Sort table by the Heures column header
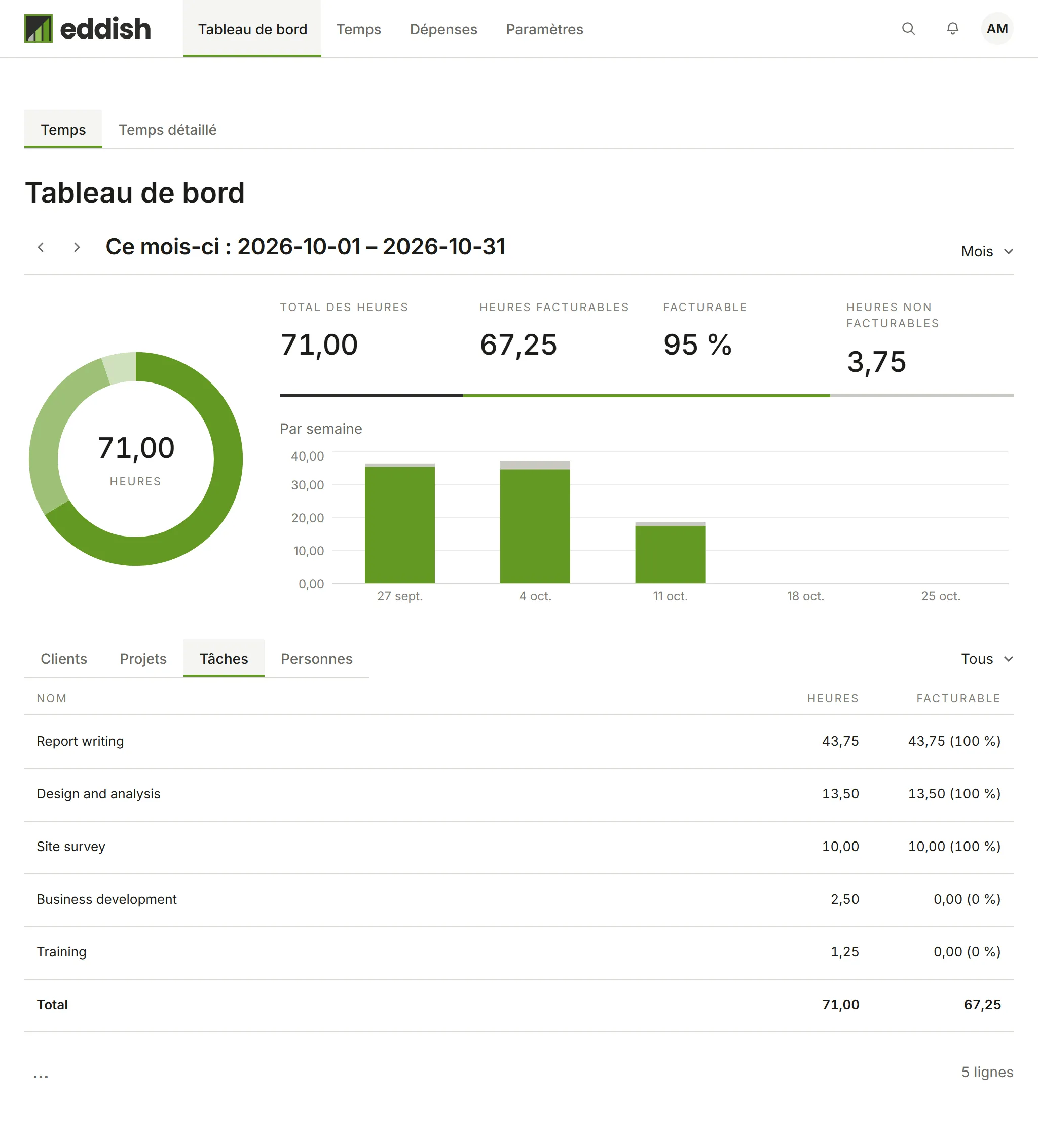Image resolution: width=1038 pixels, height=1148 pixels. tap(832, 698)
